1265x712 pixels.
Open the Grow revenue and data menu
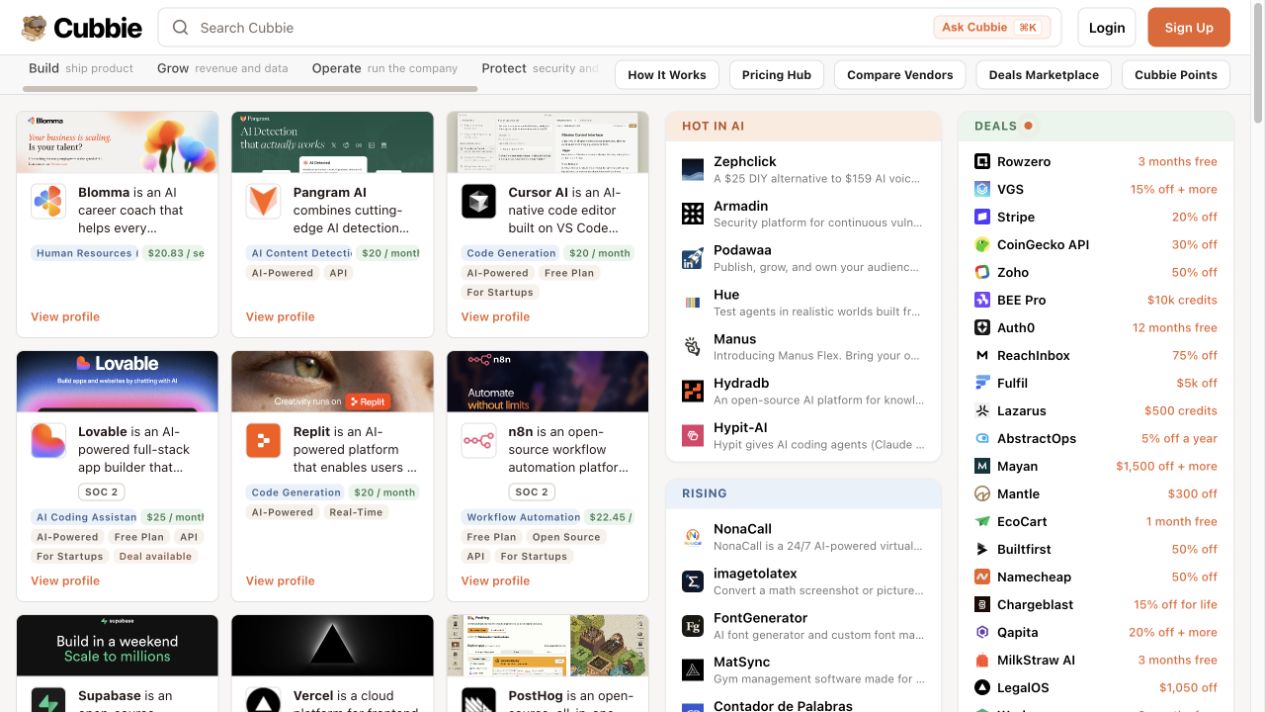tap(222, 68)
